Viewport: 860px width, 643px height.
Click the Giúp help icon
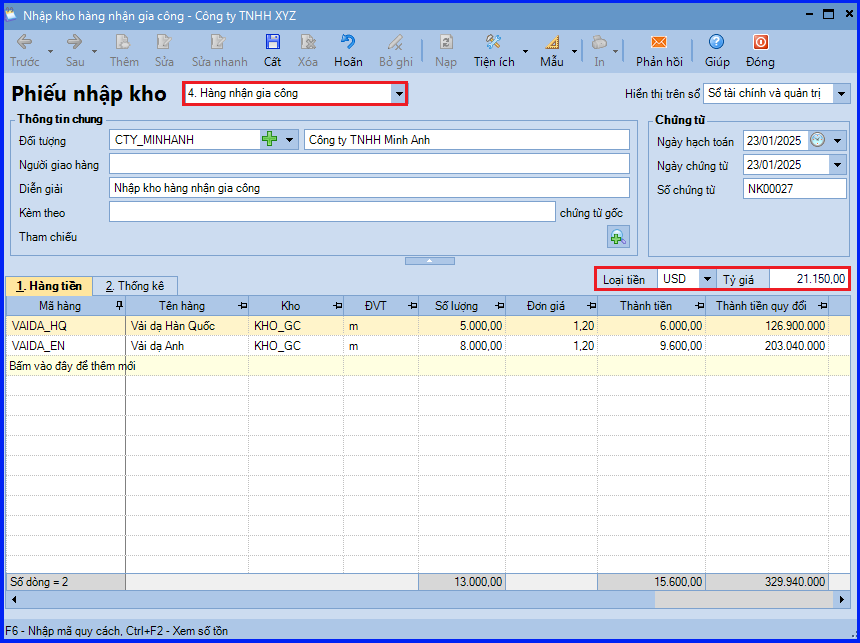pyautogui.click(x=716, y=42)
